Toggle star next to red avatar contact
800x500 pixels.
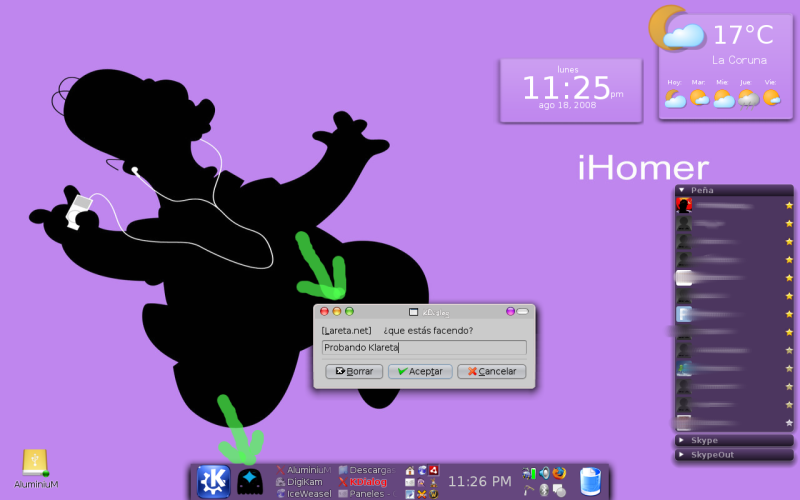pyautogui.click(x=789, y=206)
